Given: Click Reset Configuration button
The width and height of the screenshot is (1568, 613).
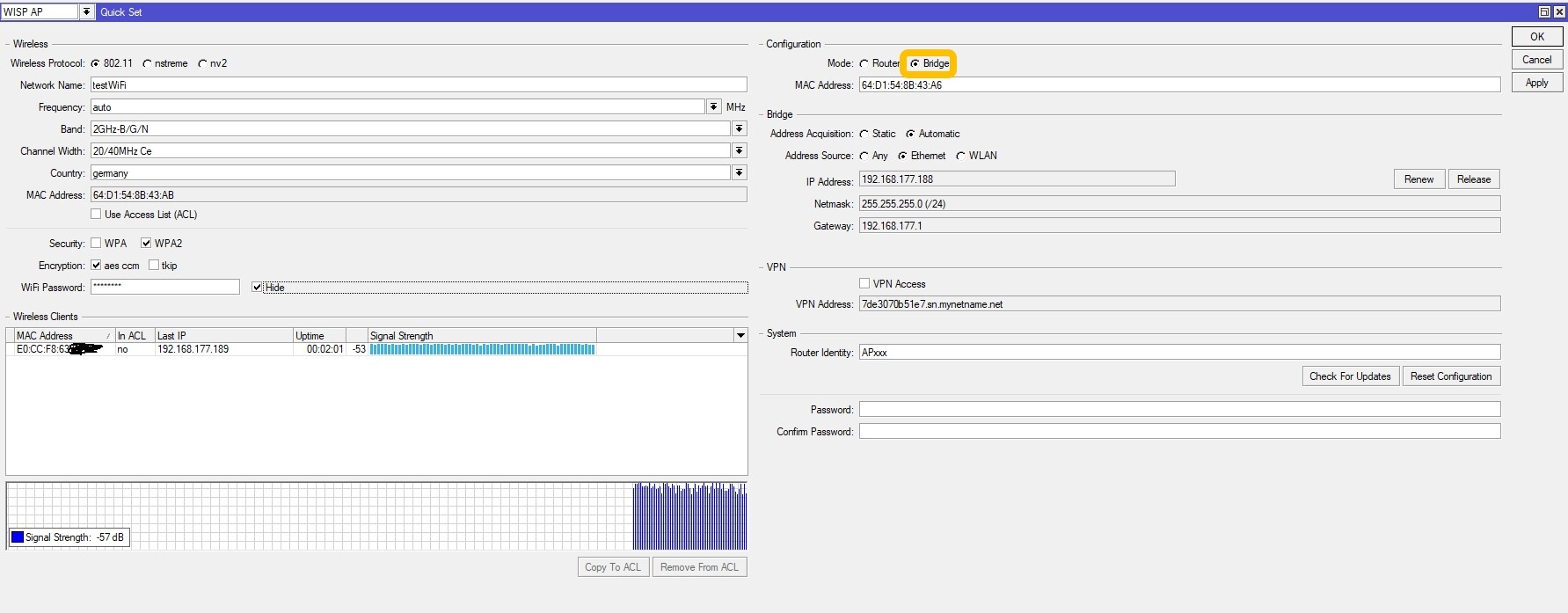Looking at the screenshot, I should pyautogui.click(x=1451, y=376).
